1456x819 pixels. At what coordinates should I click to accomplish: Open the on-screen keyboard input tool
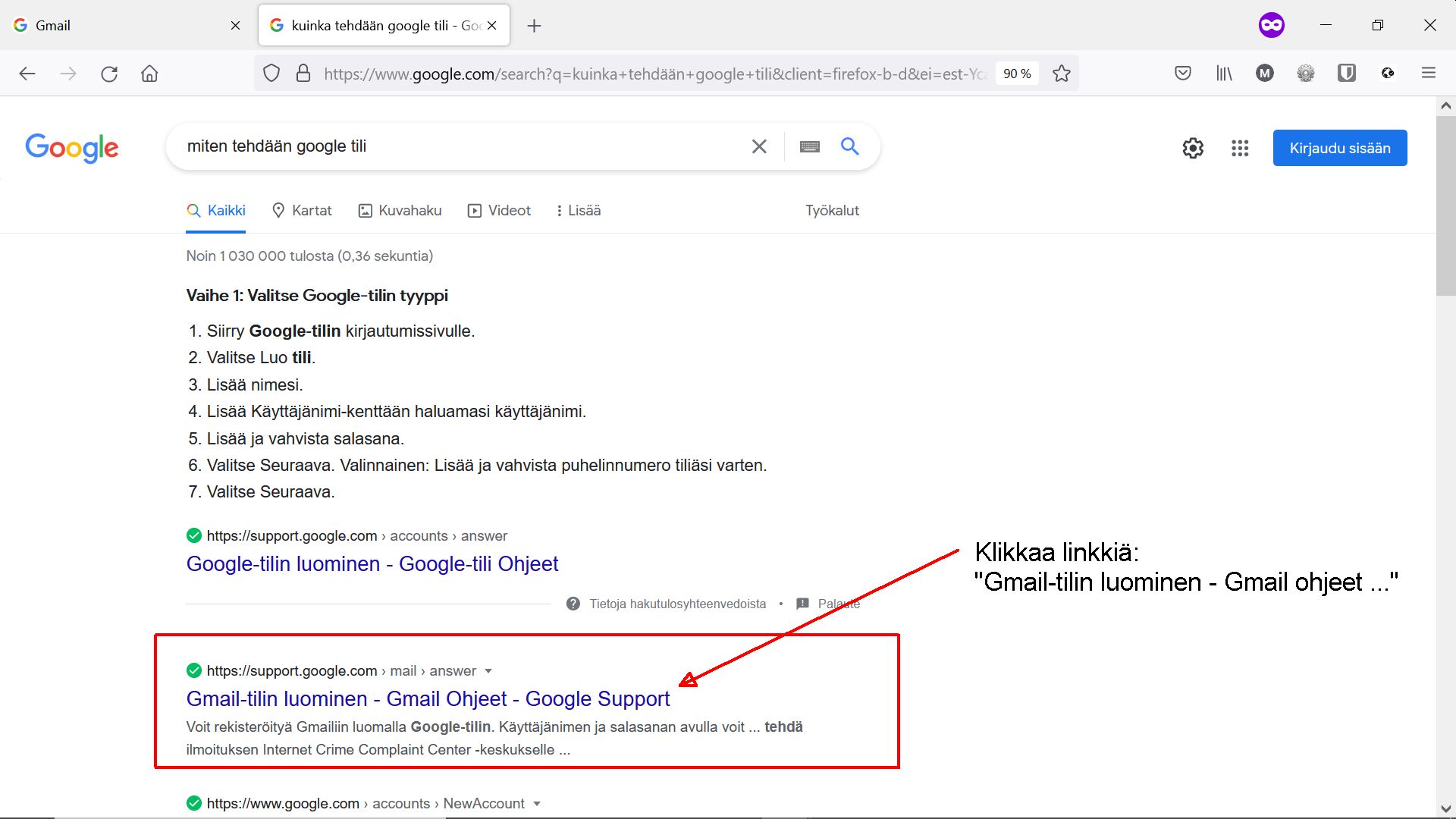point(810,146)
